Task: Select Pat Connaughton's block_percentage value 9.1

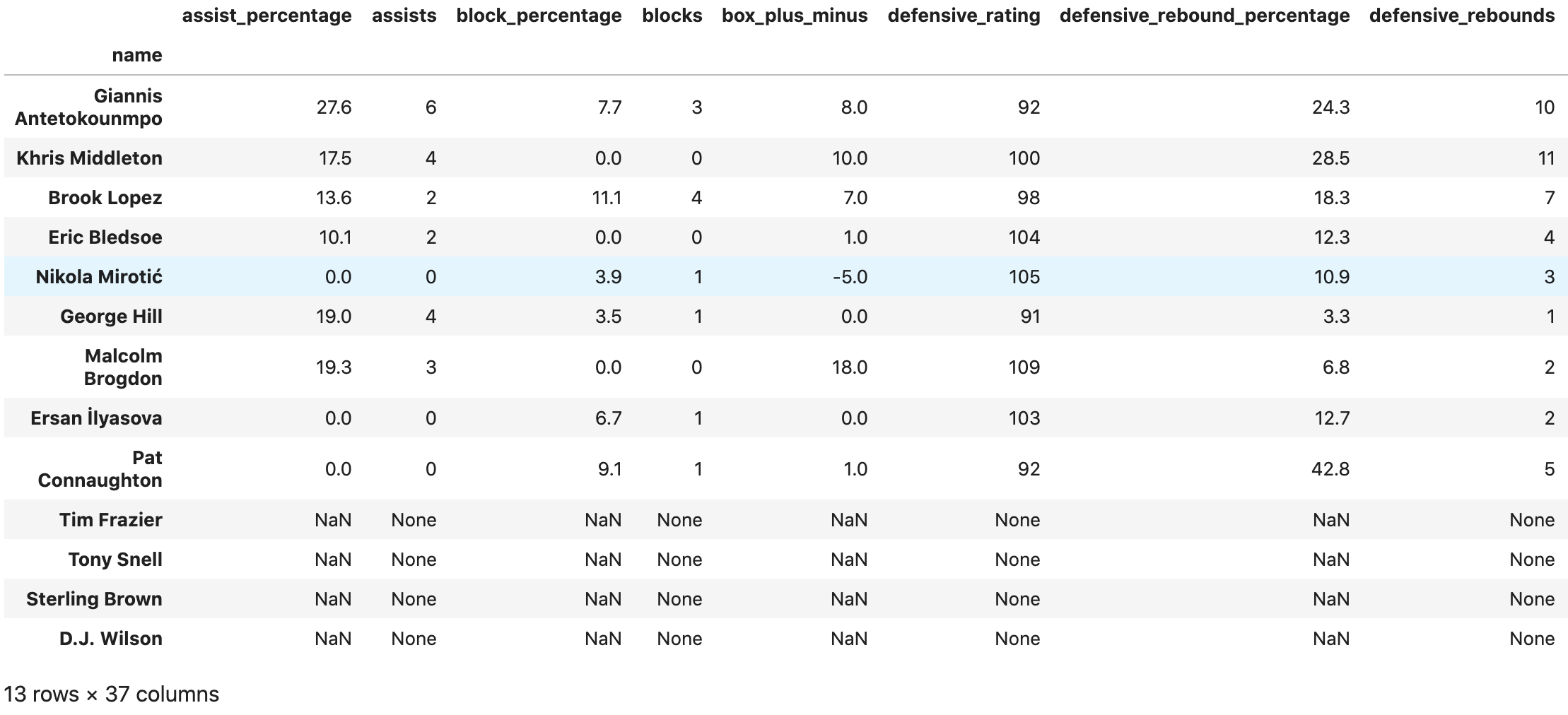Action: click(x=609, y=469)
